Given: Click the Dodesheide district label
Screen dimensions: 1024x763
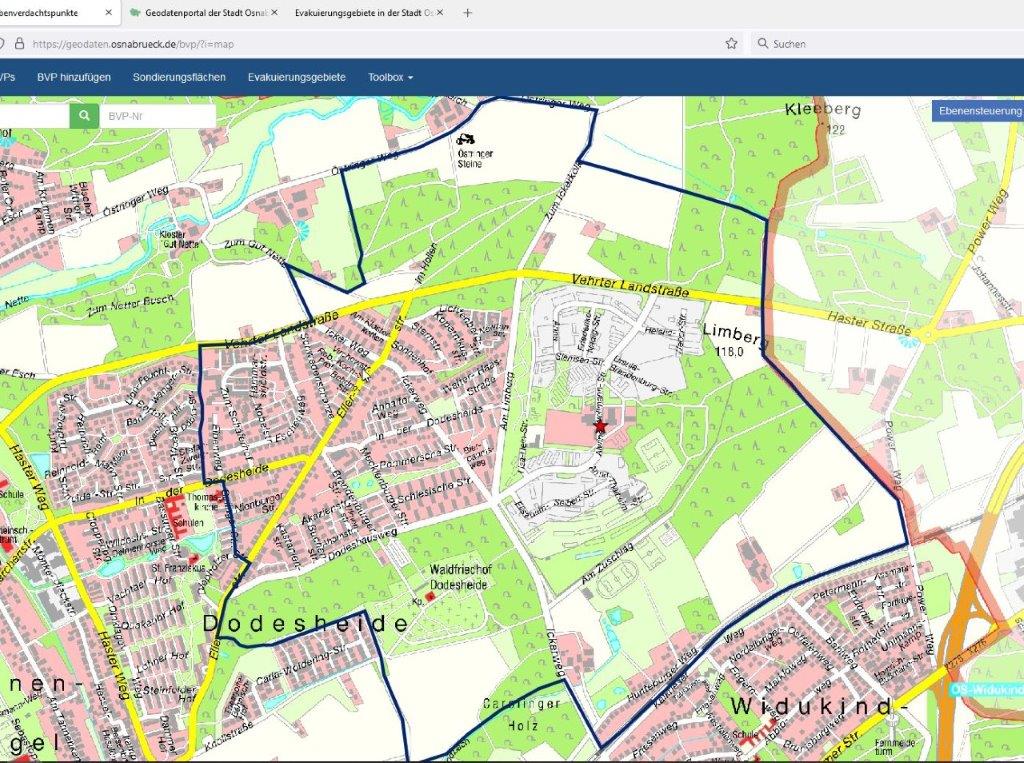Looking at the screenshot, I should 306,623.
